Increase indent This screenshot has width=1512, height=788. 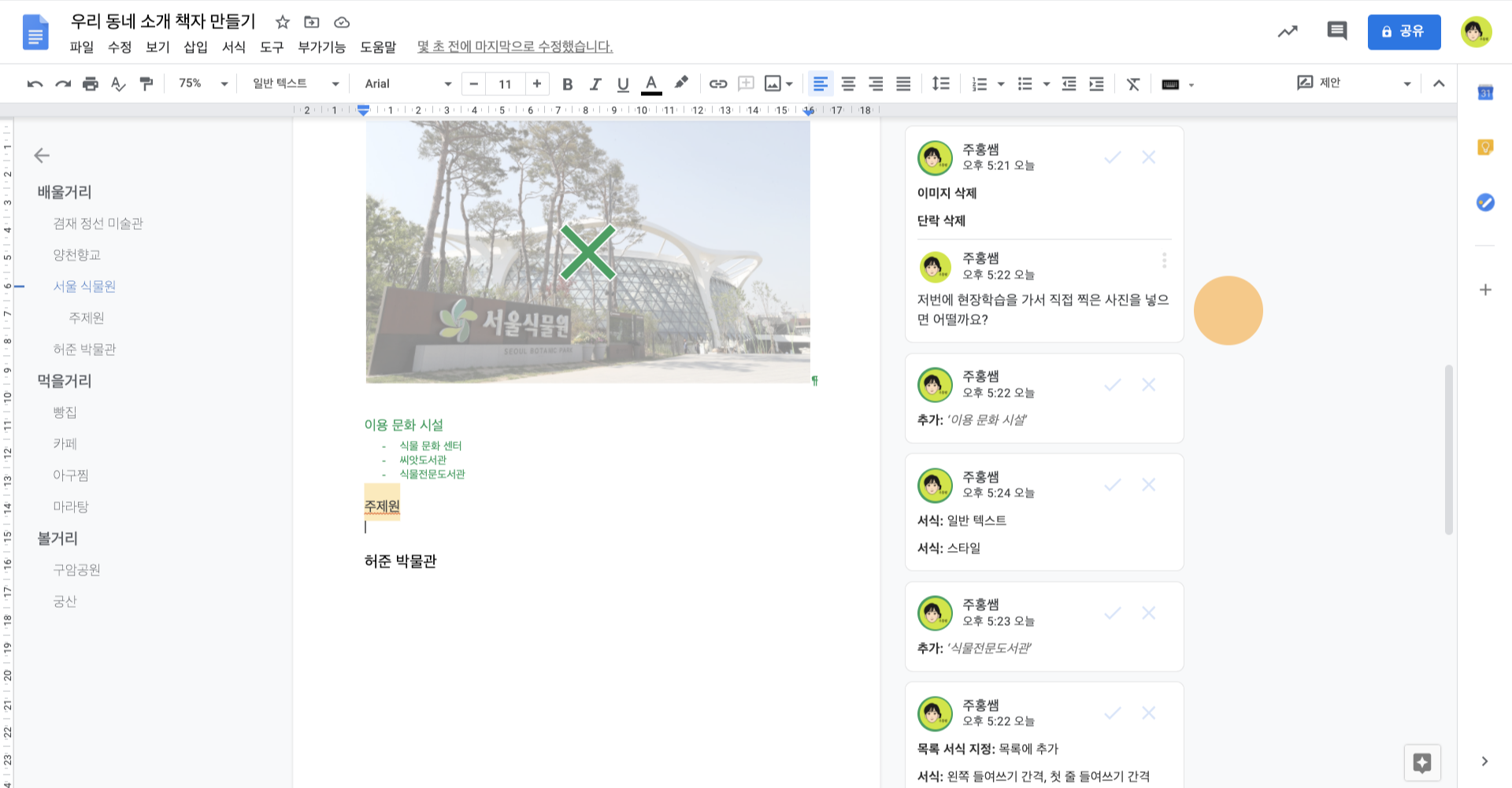click(1096, 83)
